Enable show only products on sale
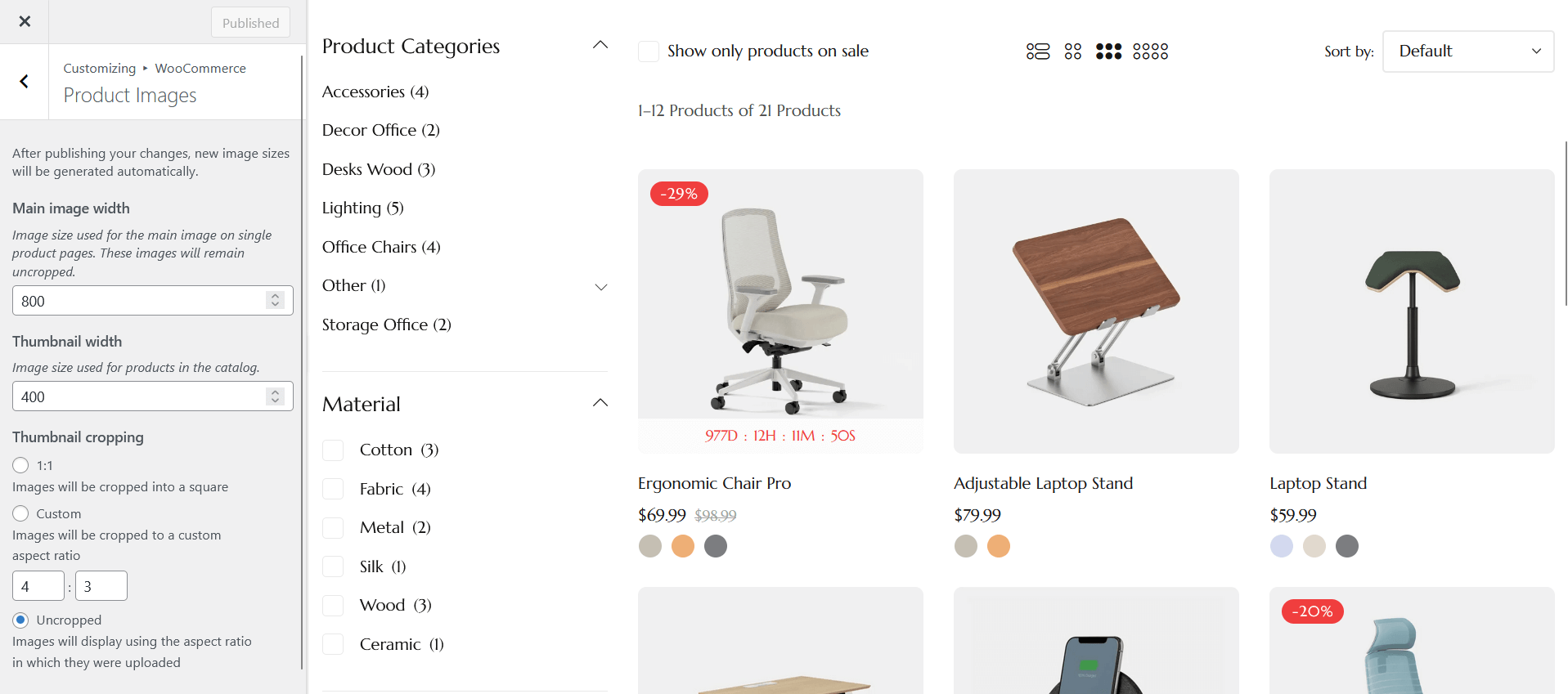The width and height of the screenshot is (1568, 694). tap(649, 51)
